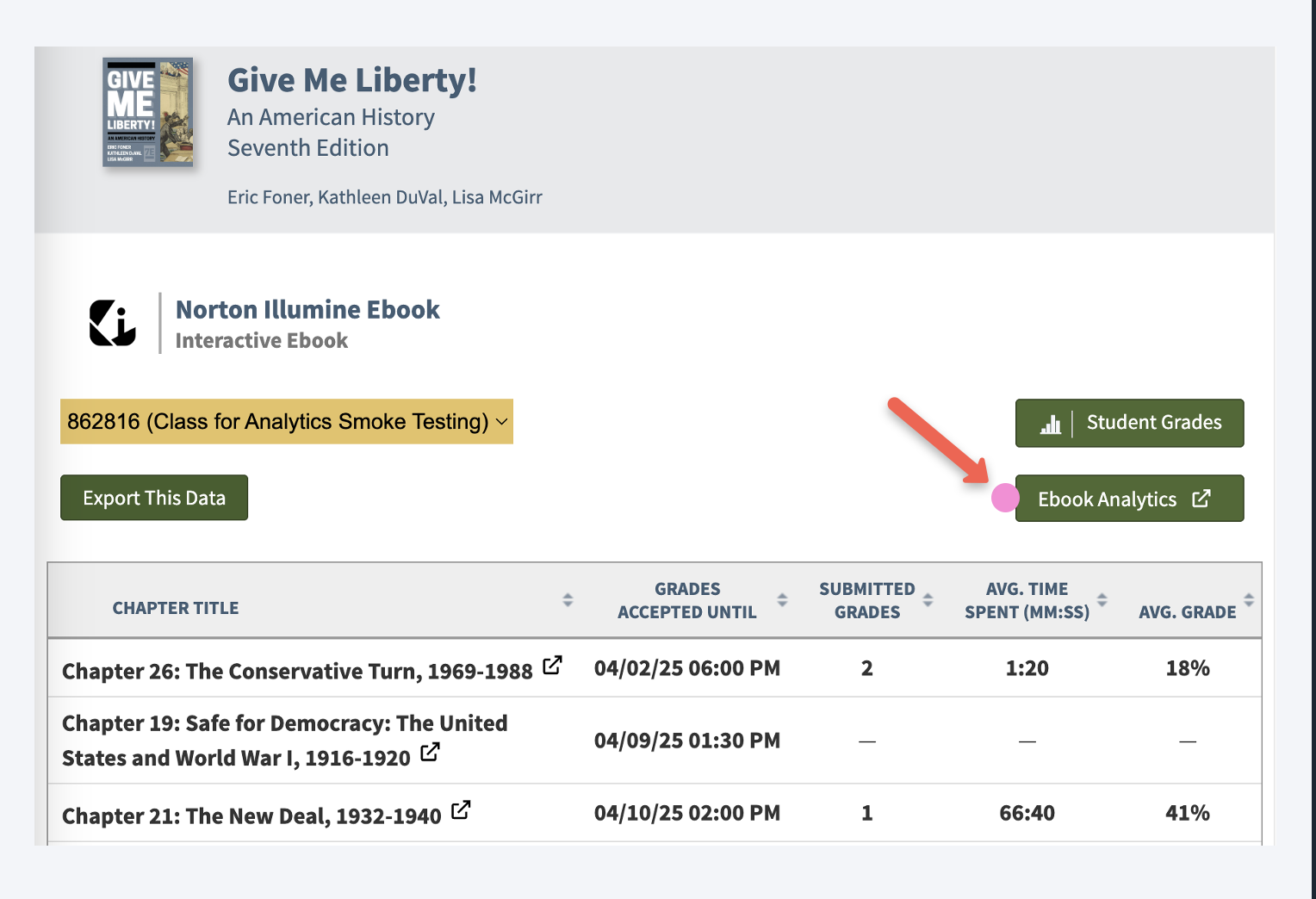Sort by Submitted Grades arrows
Image resolution: width=1316 pixels, height=899 pixels.
click(928, 599)
